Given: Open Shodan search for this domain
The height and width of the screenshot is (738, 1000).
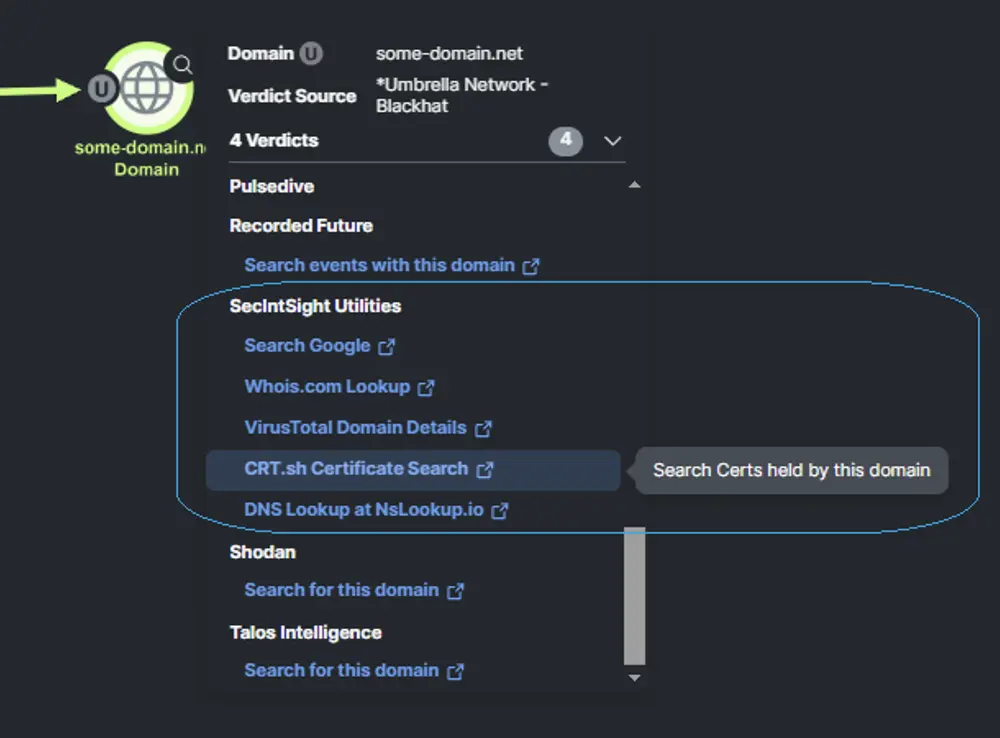Looking at the screenshot, I should pos(340,590).
